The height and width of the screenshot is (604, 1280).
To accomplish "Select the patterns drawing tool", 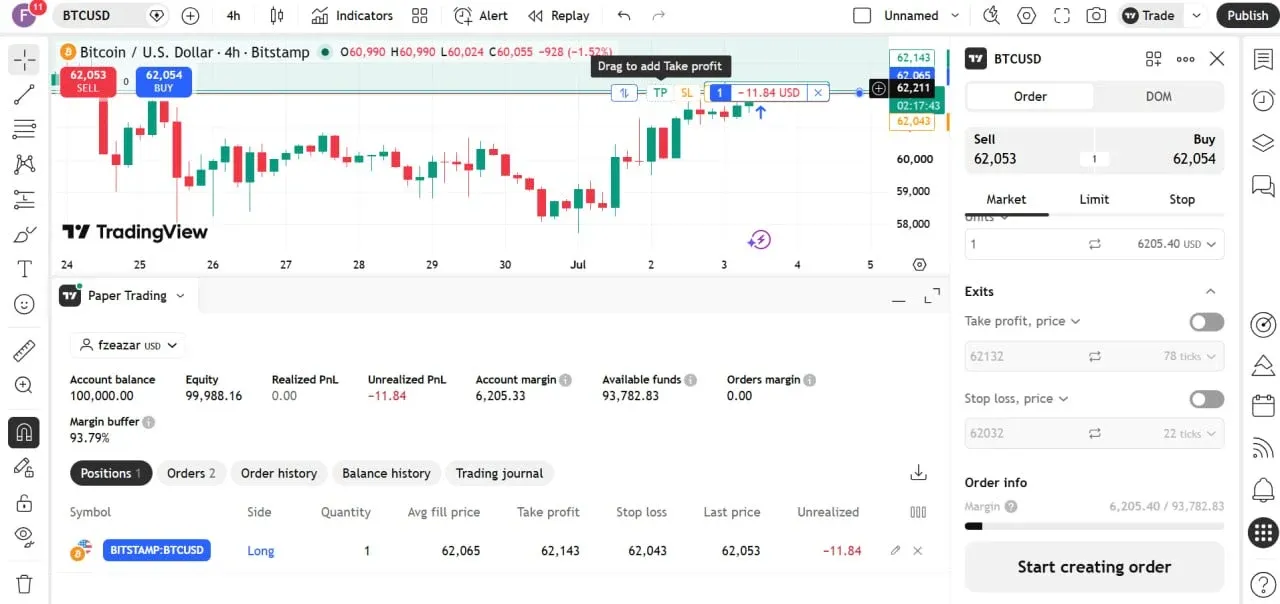I will point(24,165).
